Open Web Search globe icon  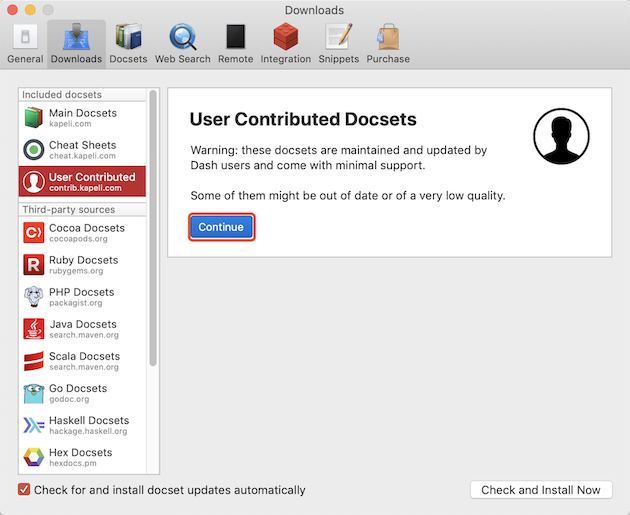click(x=183, y=37)
